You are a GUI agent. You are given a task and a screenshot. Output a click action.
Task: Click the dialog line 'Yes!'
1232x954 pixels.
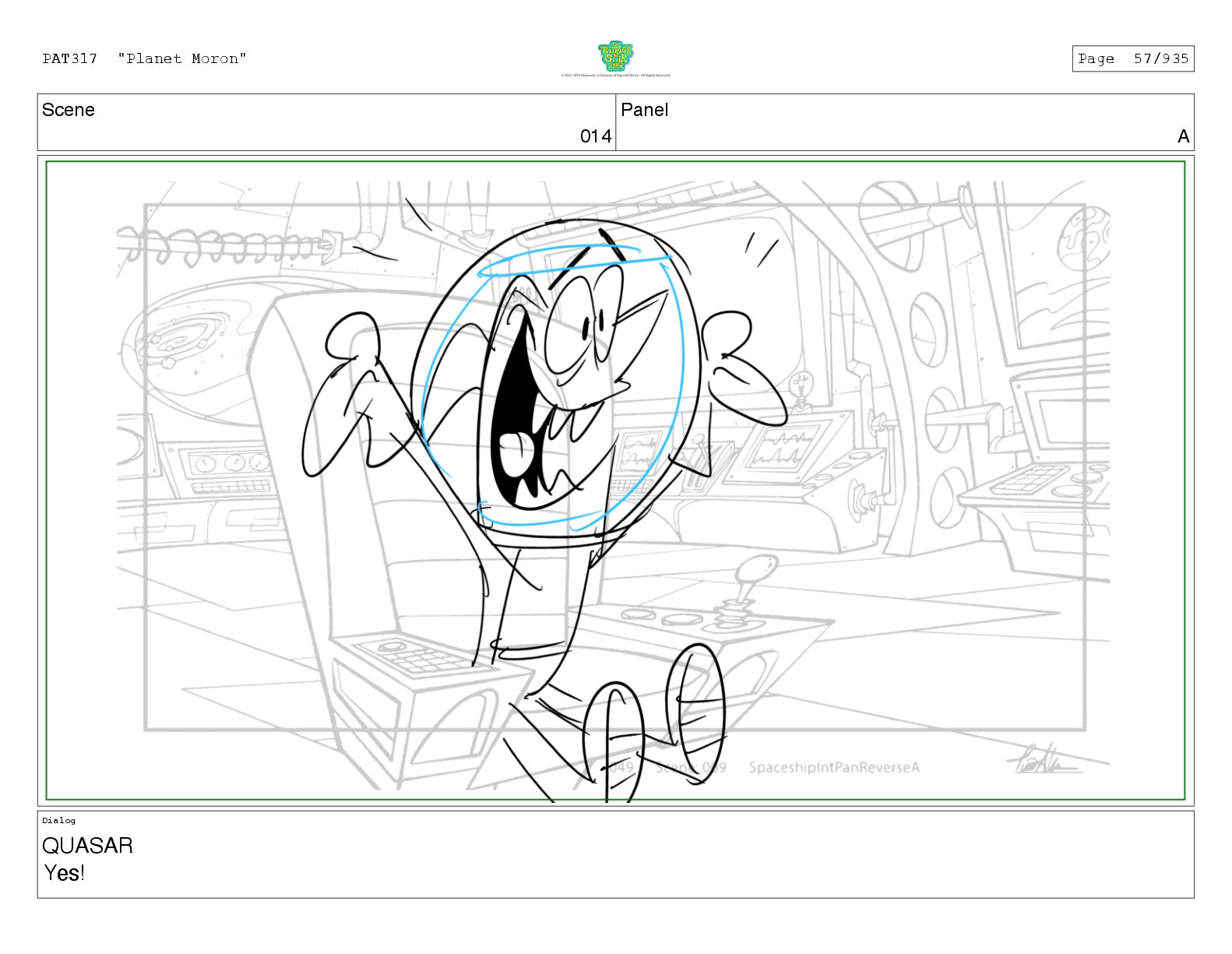click(65, 873)
